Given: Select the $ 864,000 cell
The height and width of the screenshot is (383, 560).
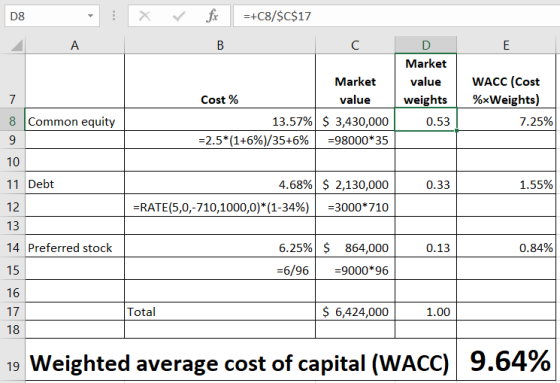Looking at the screenshot, I should pos(355,246).
